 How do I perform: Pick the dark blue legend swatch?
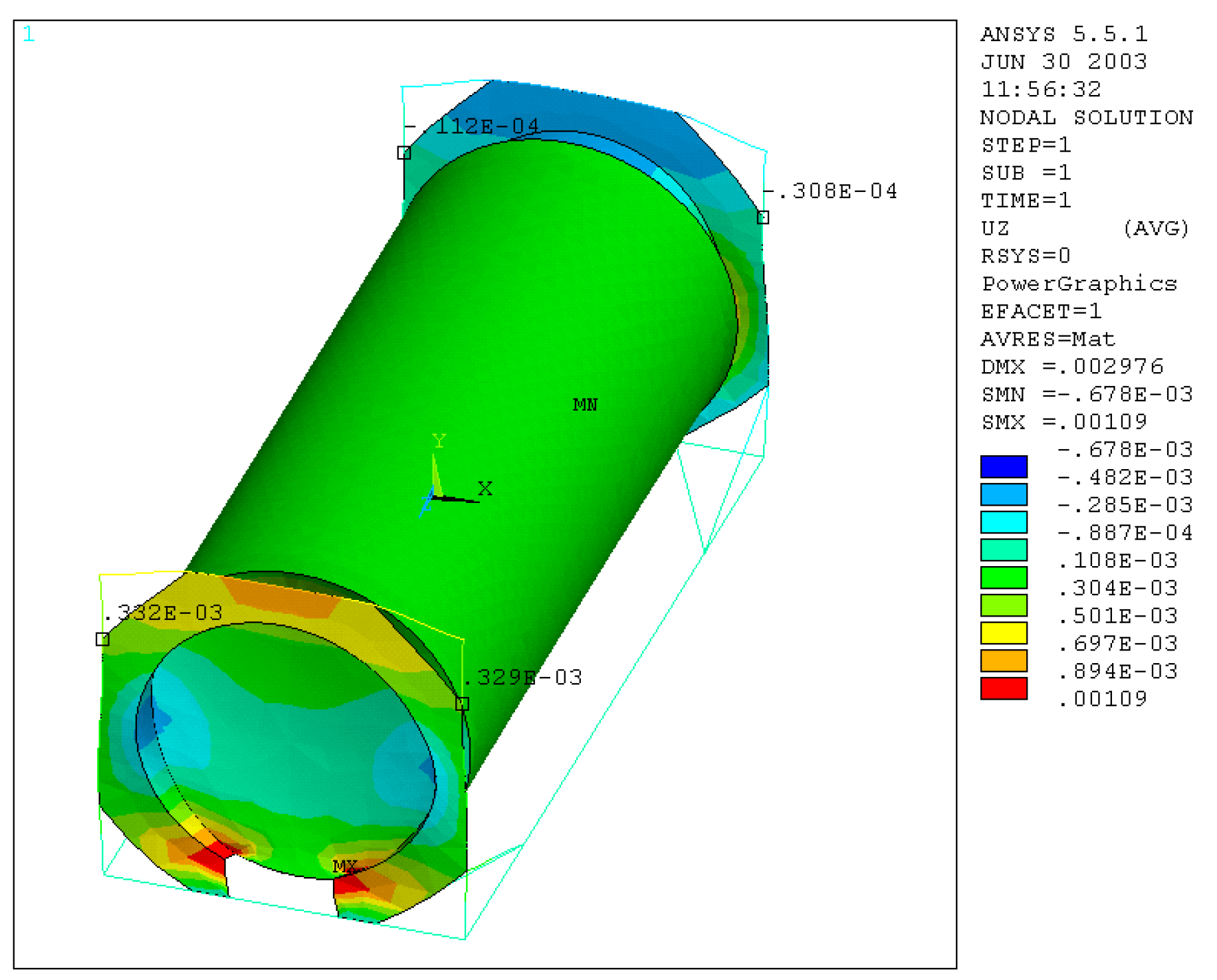tap(1004, 466)
